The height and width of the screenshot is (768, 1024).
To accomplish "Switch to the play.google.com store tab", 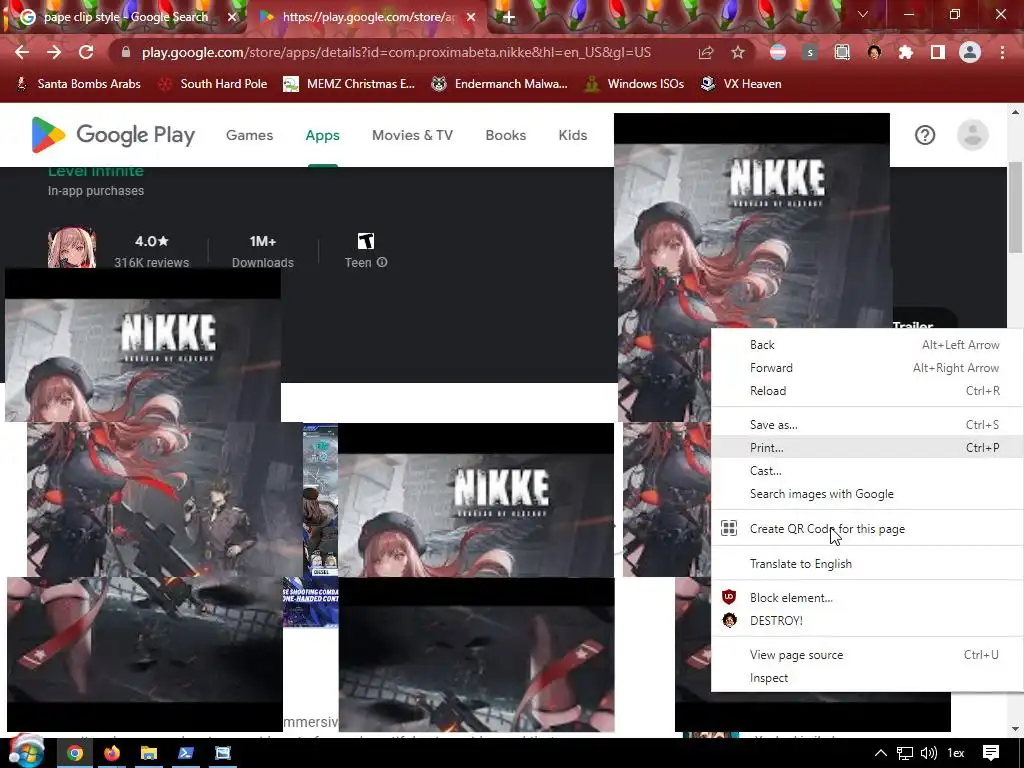I will pos(368,17).
